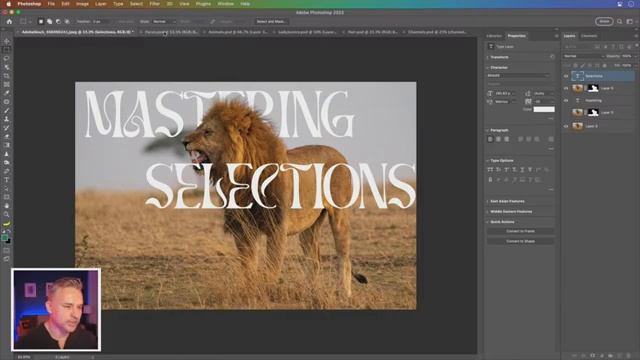Choose New Selection mode icon
The height and width of the screenshot is (360, 640).
[41, 21]
